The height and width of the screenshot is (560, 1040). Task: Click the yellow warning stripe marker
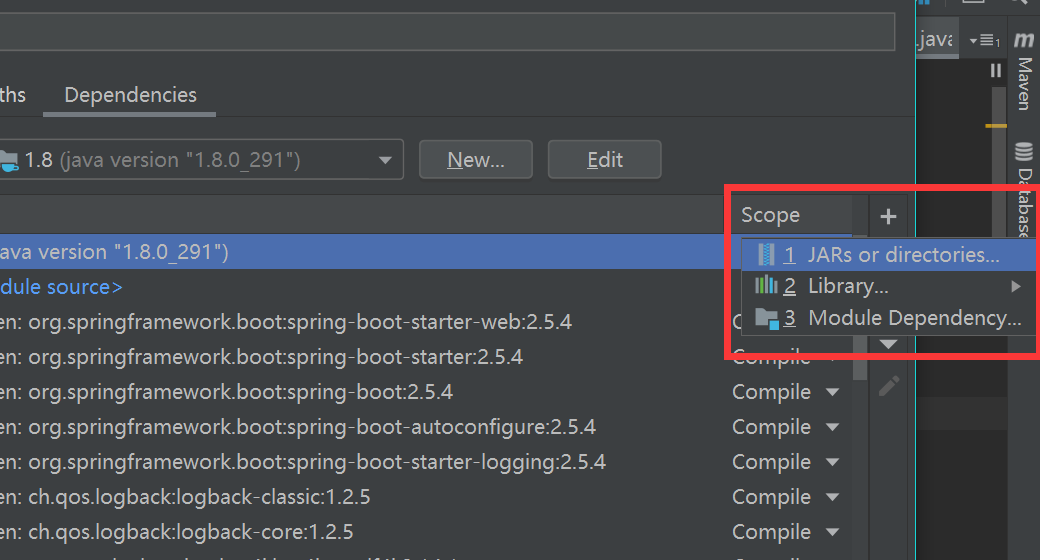996,125
